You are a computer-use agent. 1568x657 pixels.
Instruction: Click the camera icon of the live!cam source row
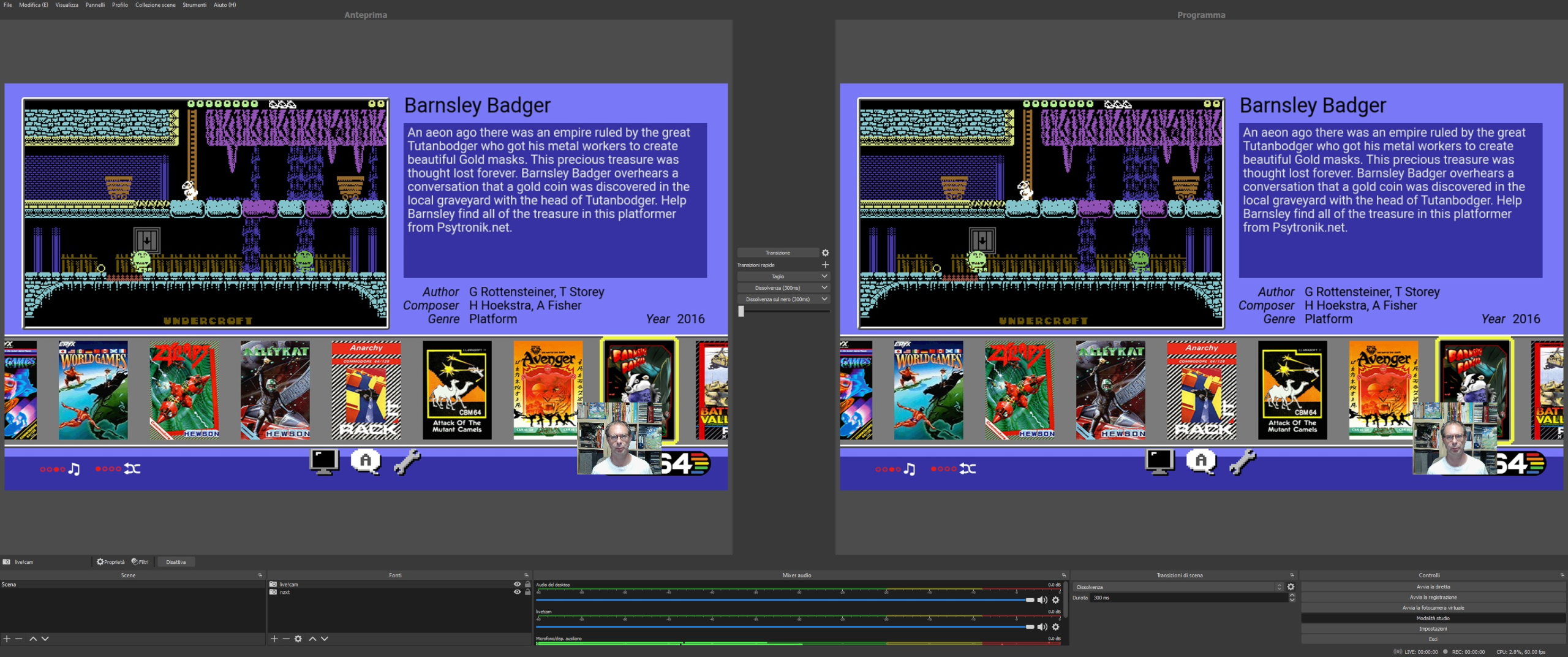[273, 585]
